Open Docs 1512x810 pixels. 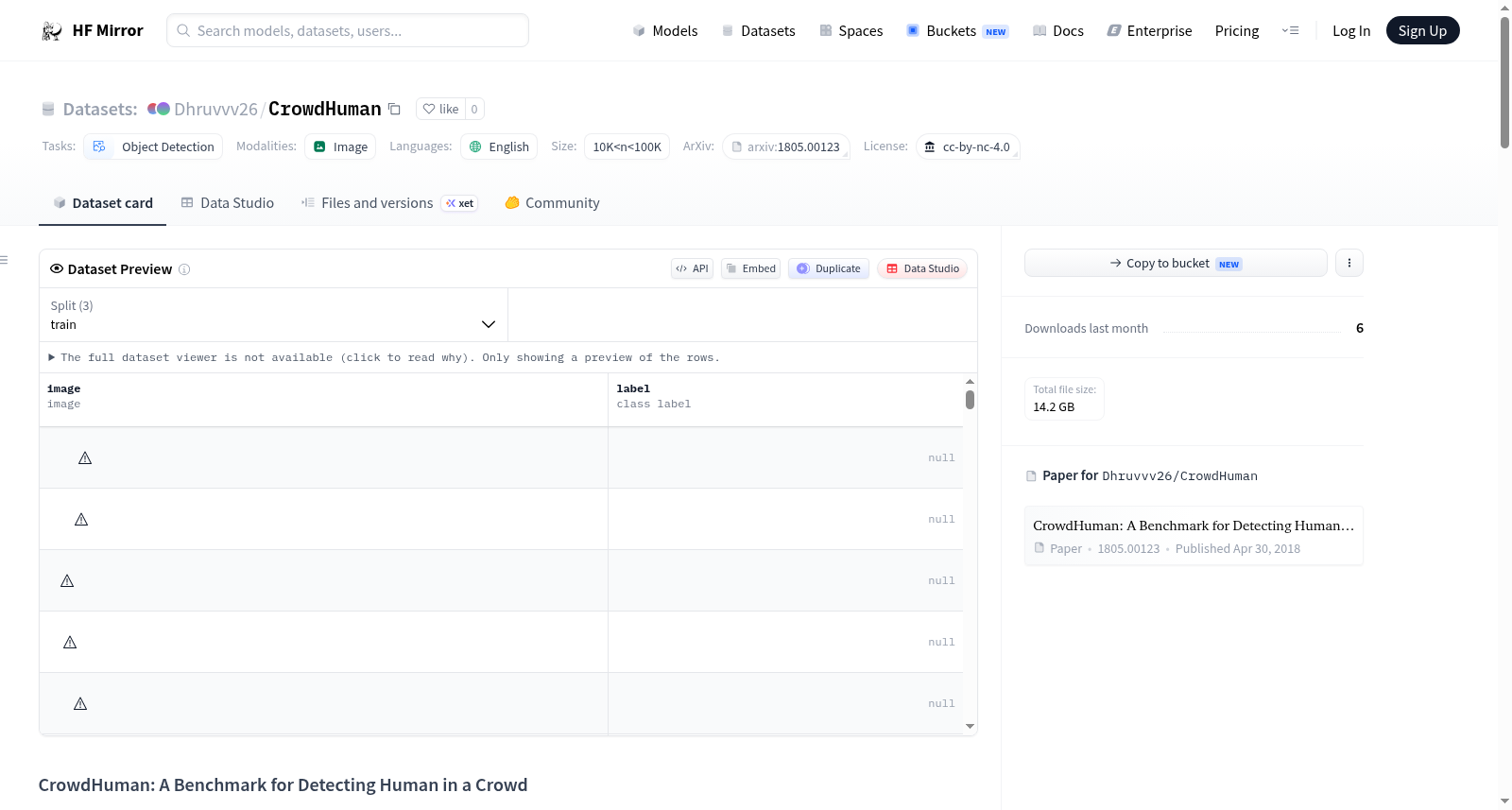[1058, 30]
